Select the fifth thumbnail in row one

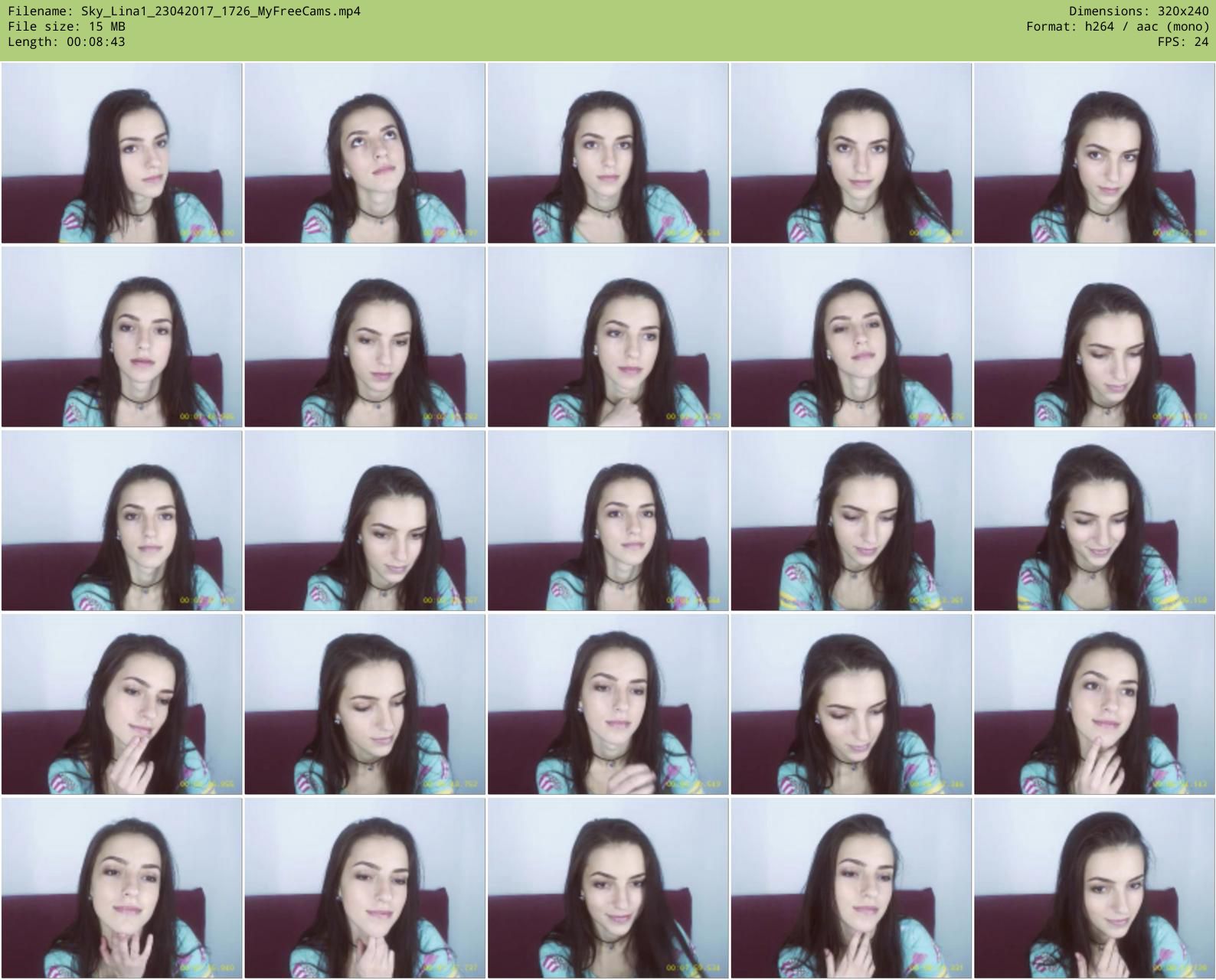[1094, 153]
